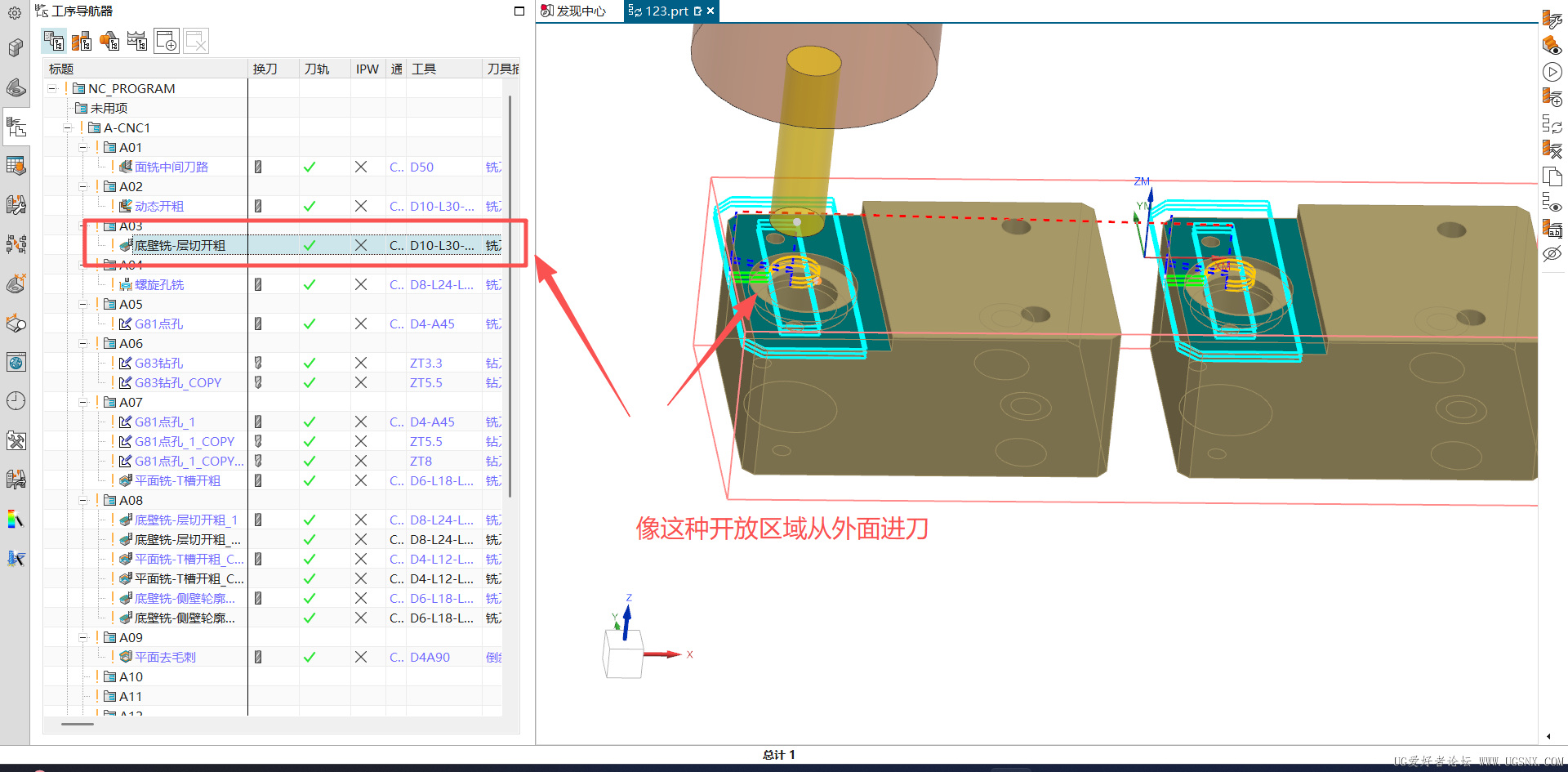
Task: Click the 删除刀轨 icon on the right toolbar
Action: [1552, 149]
